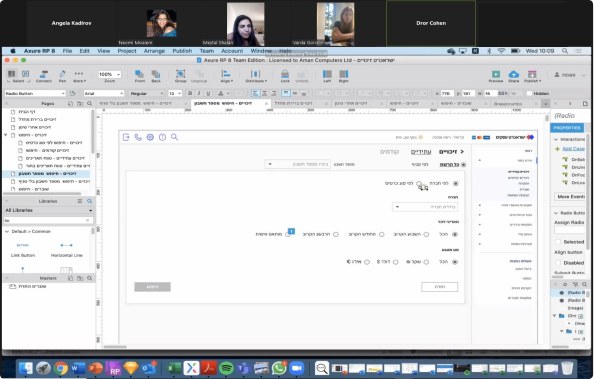
Task: Open Spotify from the Dock
Action: [227, 368]
